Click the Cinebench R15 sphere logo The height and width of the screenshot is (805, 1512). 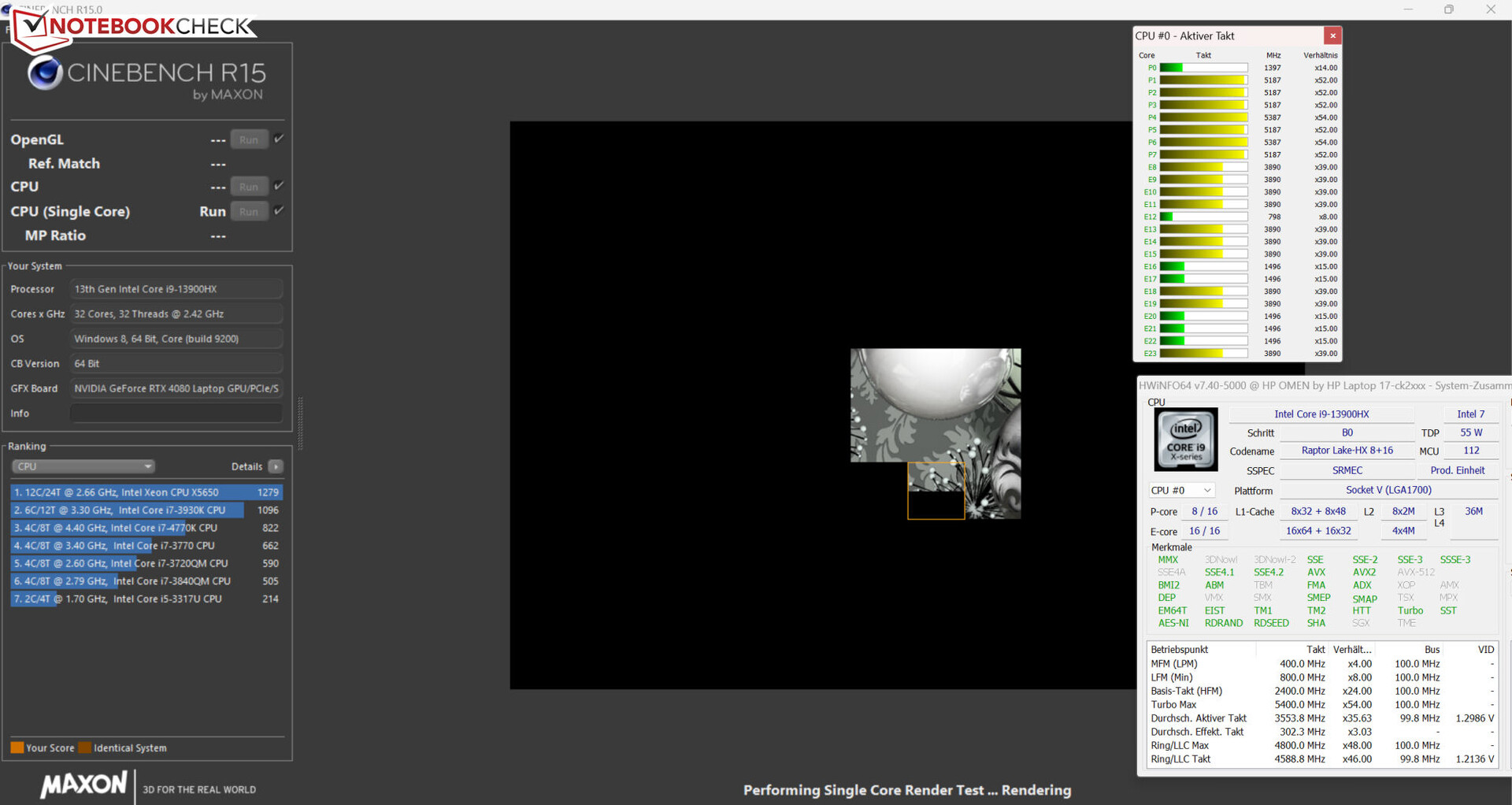click(45, 73)
